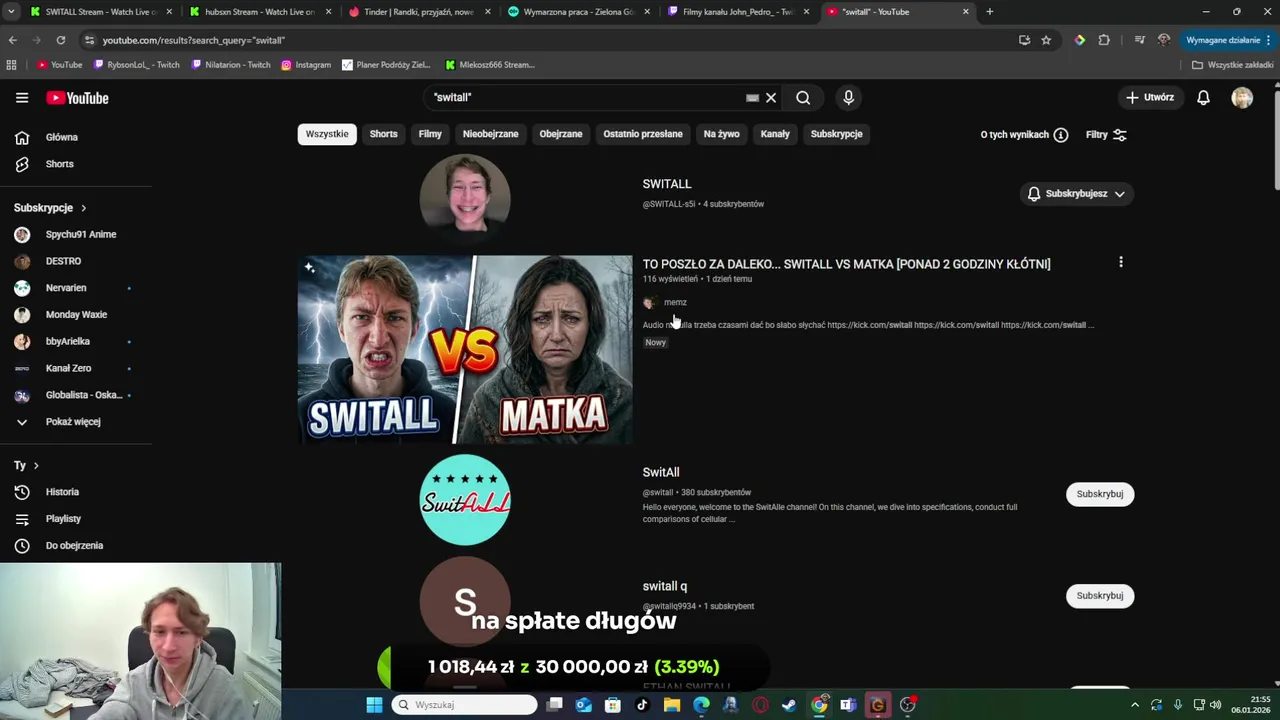Select the Ostatnio przesłane filter chip
1280x720 pixels.
tap(643, 134)
